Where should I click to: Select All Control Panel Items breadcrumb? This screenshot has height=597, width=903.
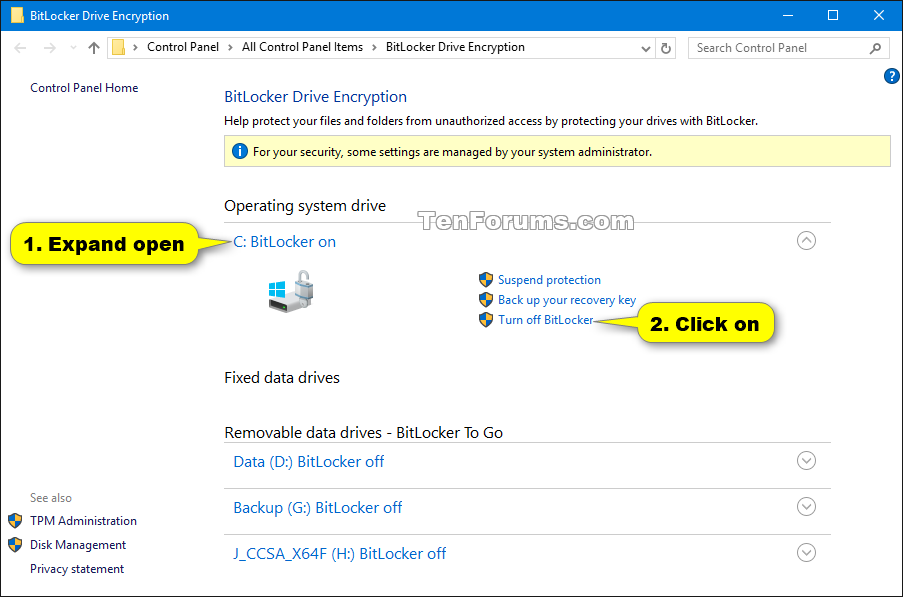pyautogui.click(x=302, y=47)
